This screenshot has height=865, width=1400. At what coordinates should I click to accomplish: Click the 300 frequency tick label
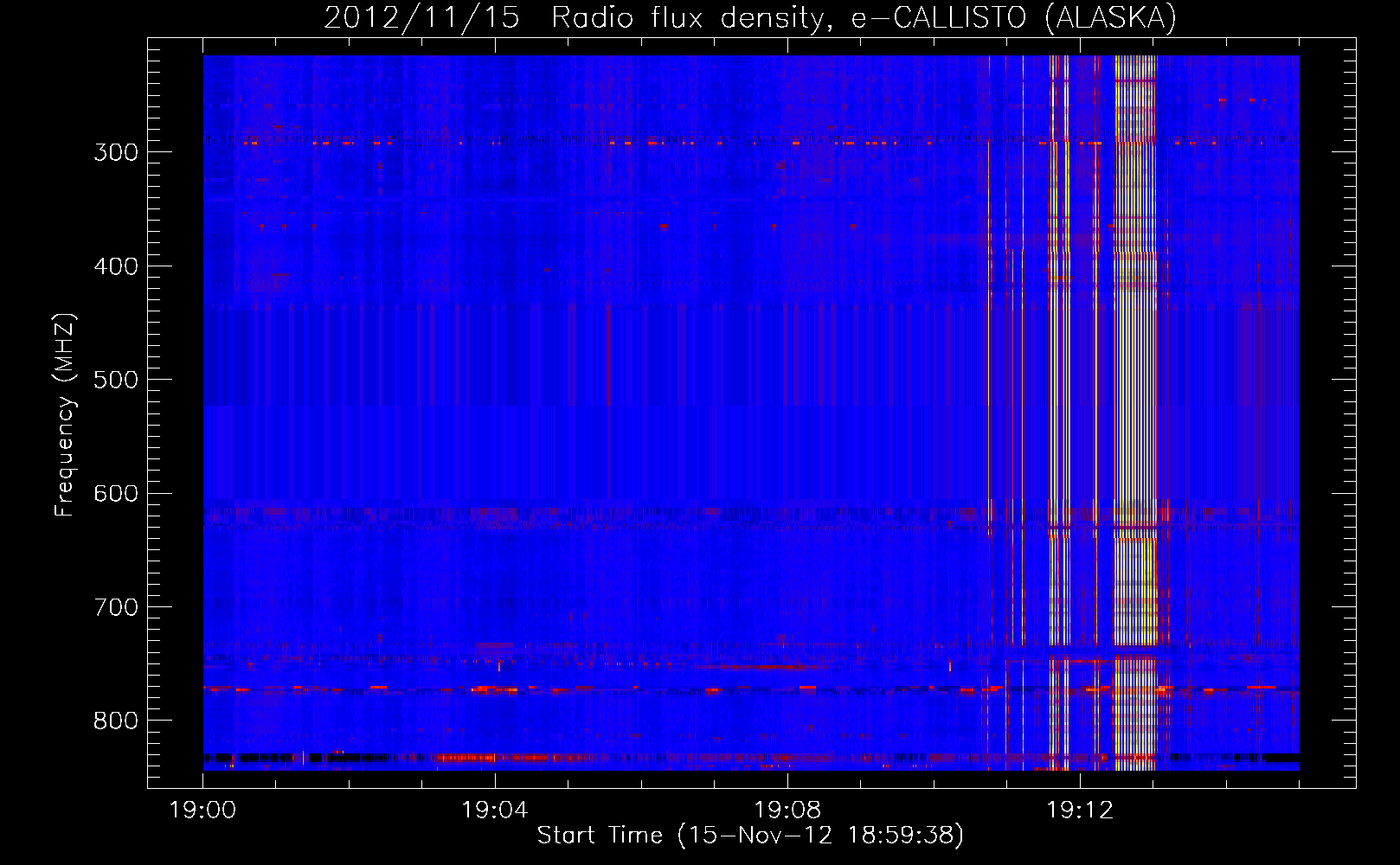tap(116, 152)
